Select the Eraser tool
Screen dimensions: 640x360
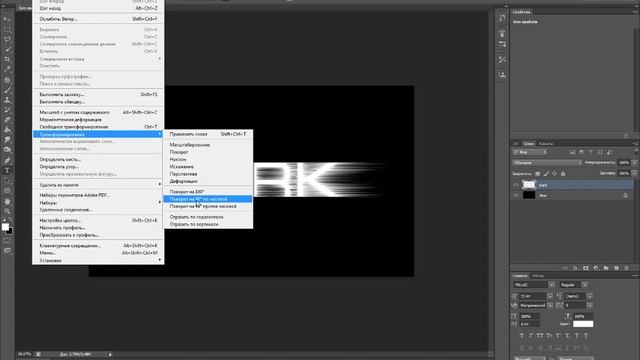7,120
